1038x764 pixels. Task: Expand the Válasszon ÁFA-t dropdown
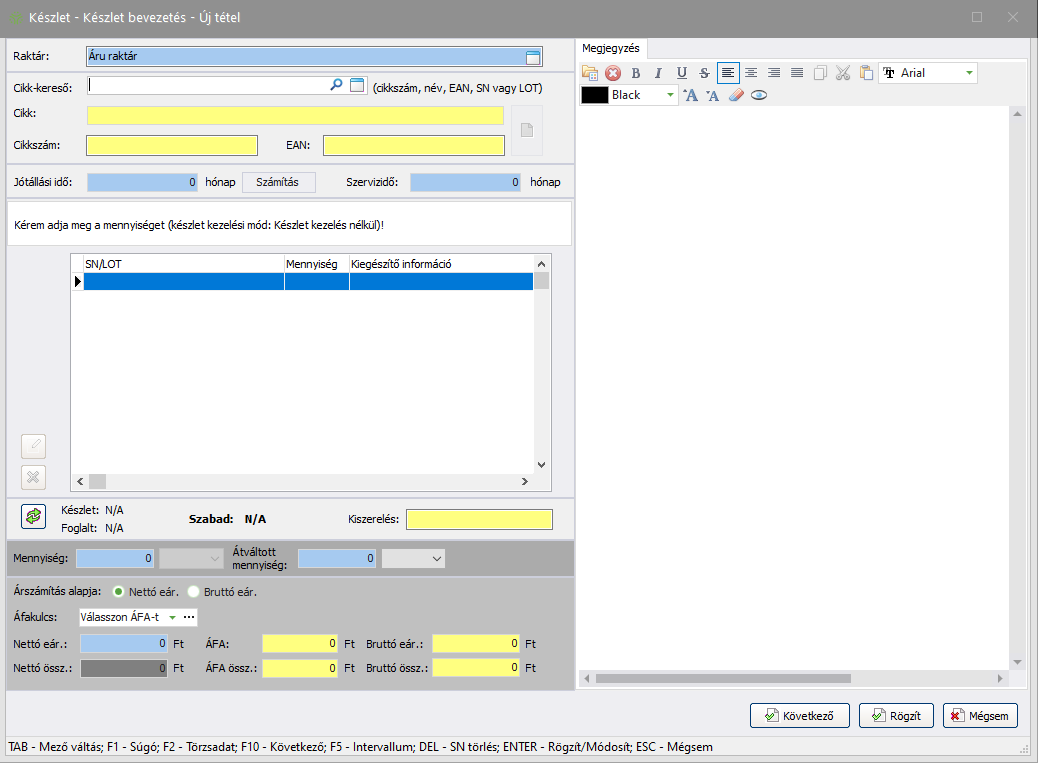coord(171,618)
